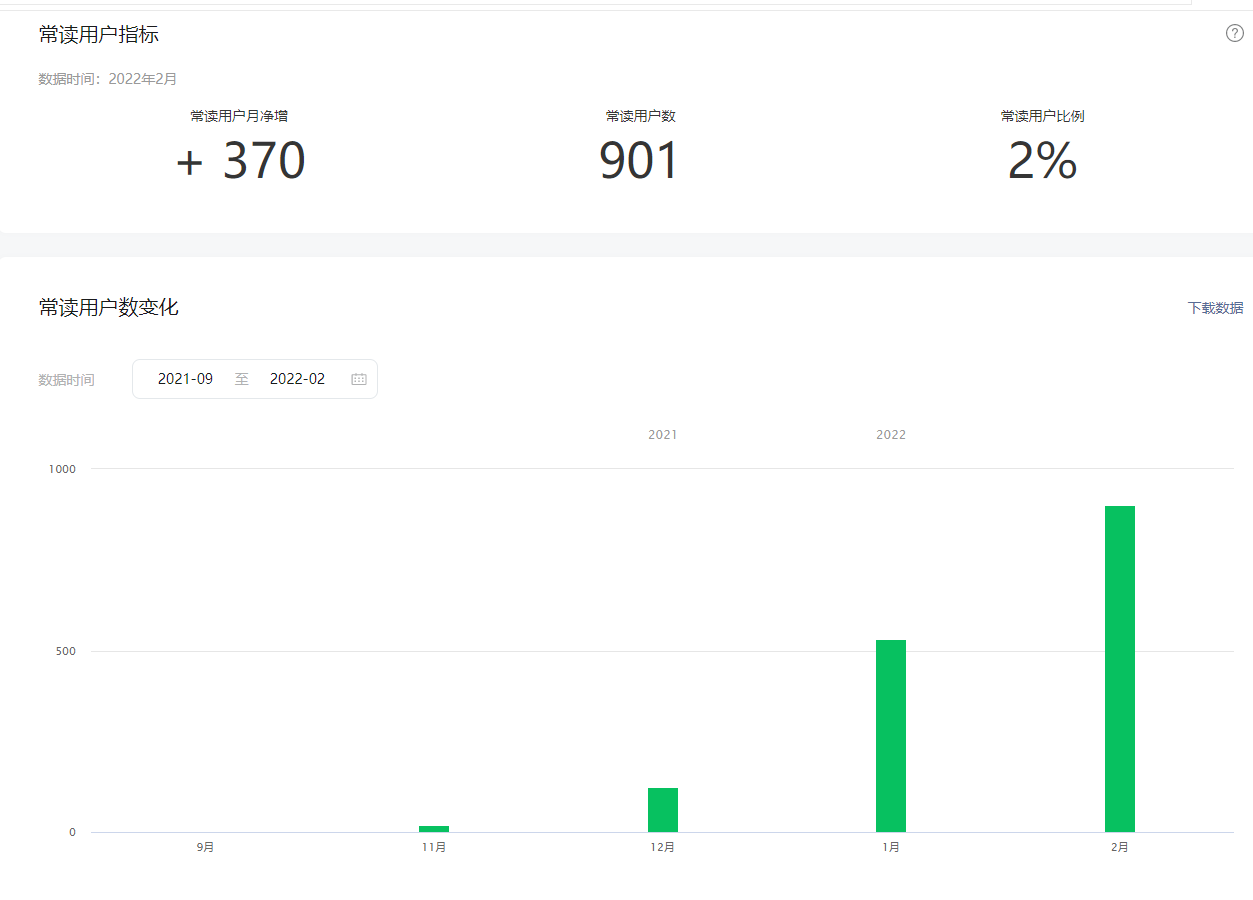The height and width of the screenshot is (900, 1253).
Task: Click the 1月 green bar in chart
Action: (891, 736)
